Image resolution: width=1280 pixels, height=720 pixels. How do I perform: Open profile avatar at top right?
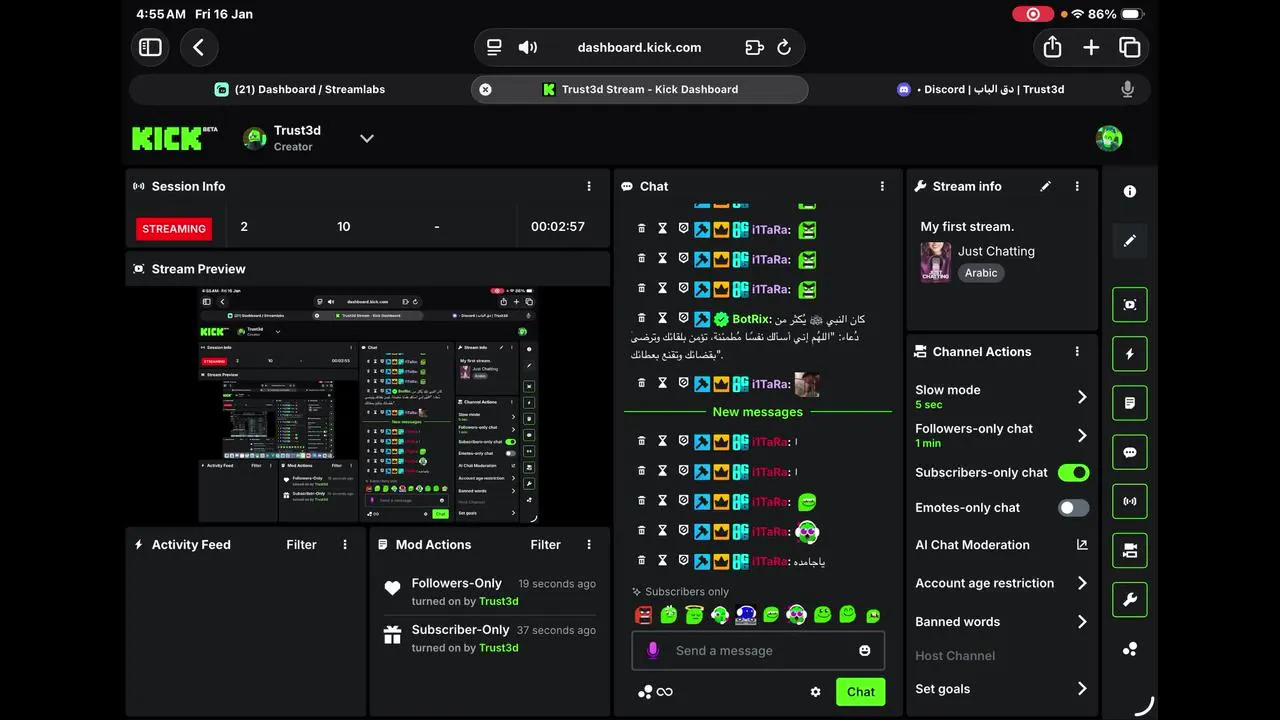point(1109,138)
